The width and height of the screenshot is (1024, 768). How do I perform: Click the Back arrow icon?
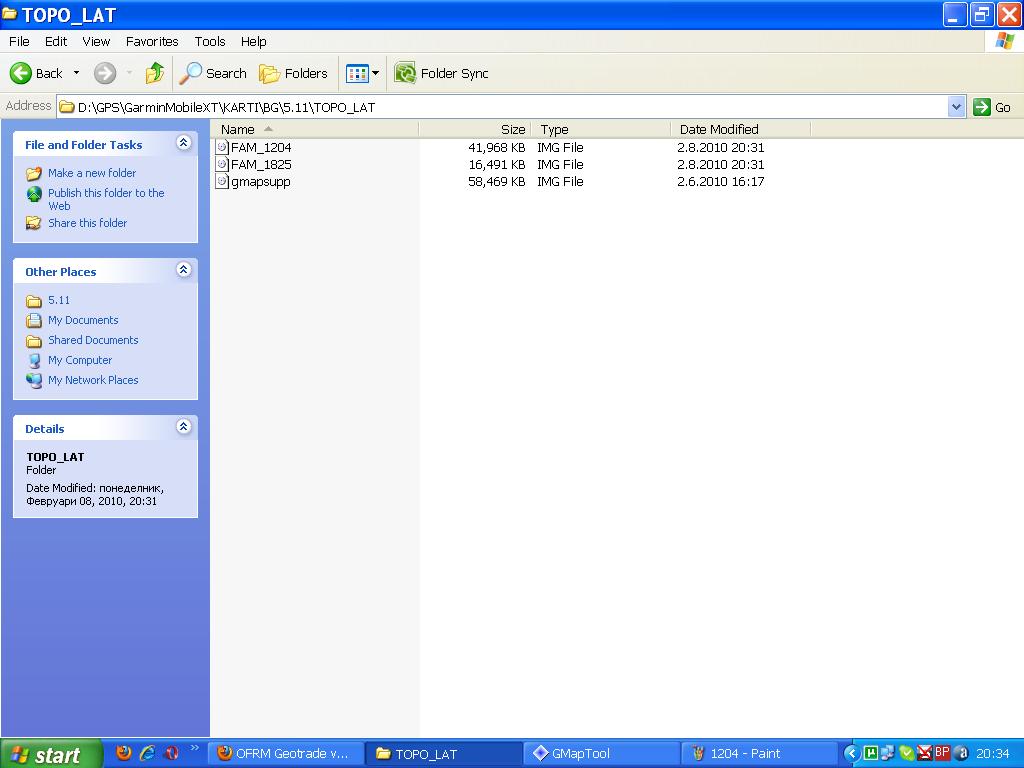coord(21,73)
